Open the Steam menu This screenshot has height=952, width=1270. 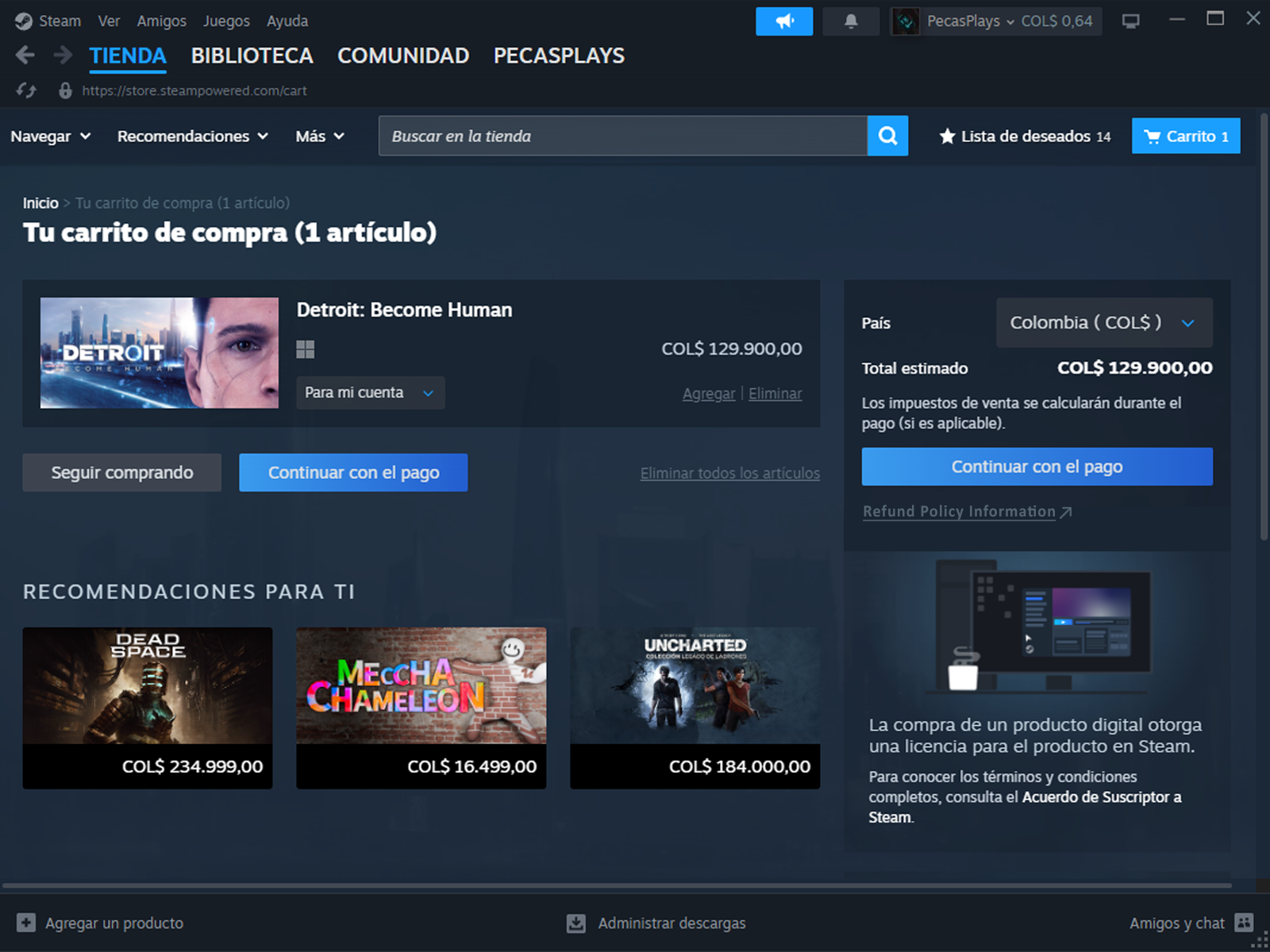pyautogui.click(x=60, y=21)
